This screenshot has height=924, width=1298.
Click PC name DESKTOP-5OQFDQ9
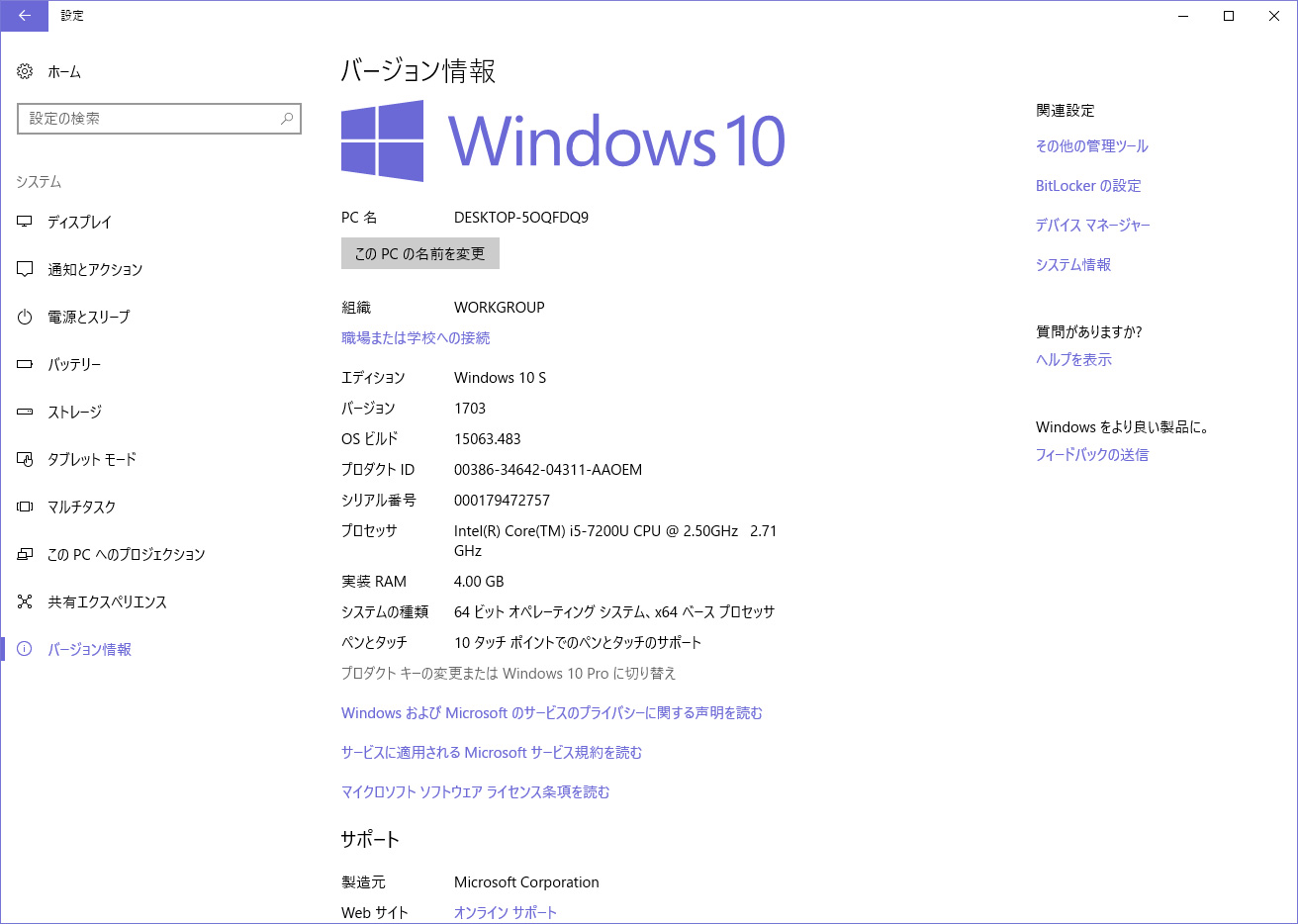(521, 217)
